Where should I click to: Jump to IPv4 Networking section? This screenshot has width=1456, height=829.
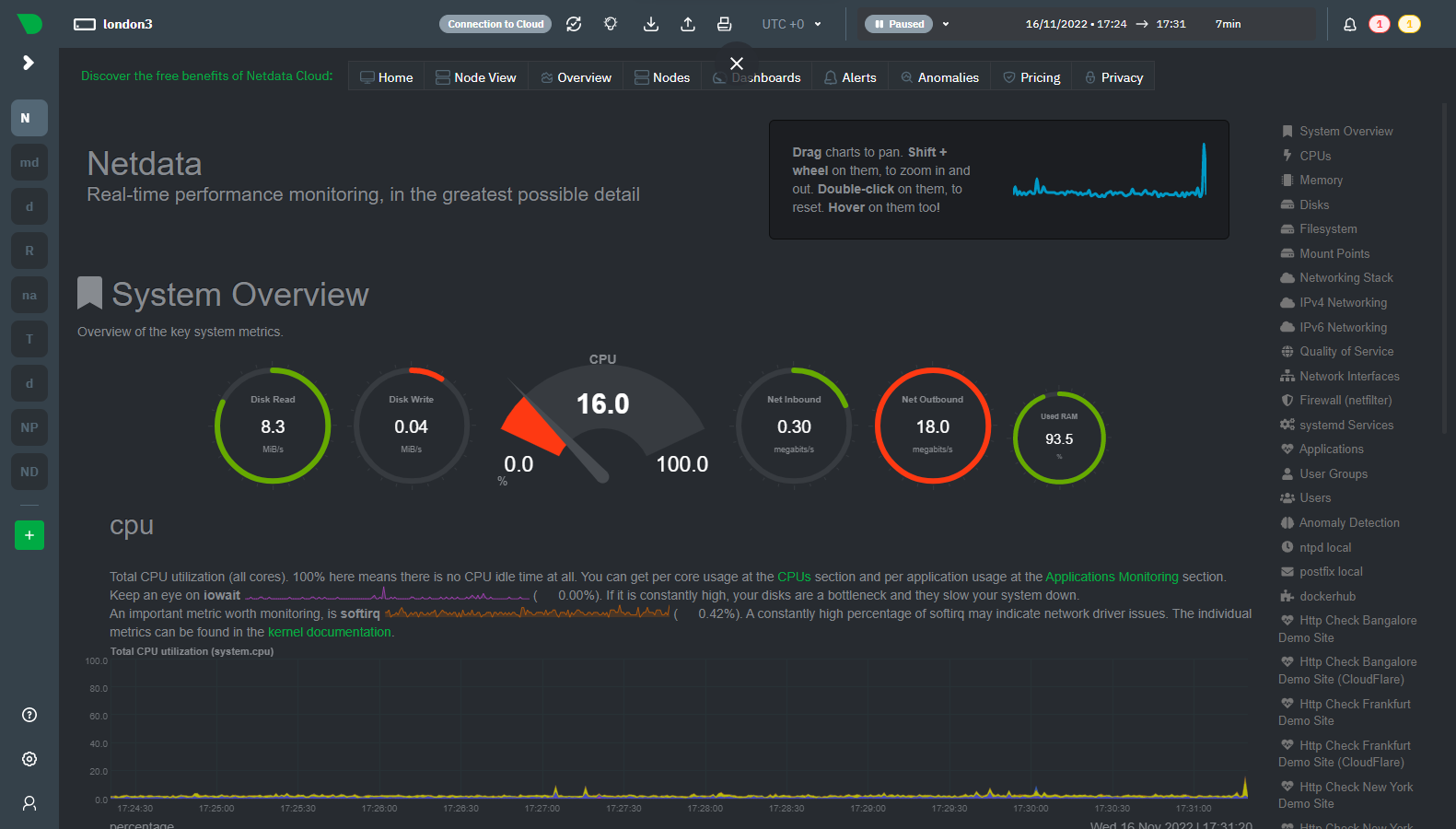(x=1334, y=302)
